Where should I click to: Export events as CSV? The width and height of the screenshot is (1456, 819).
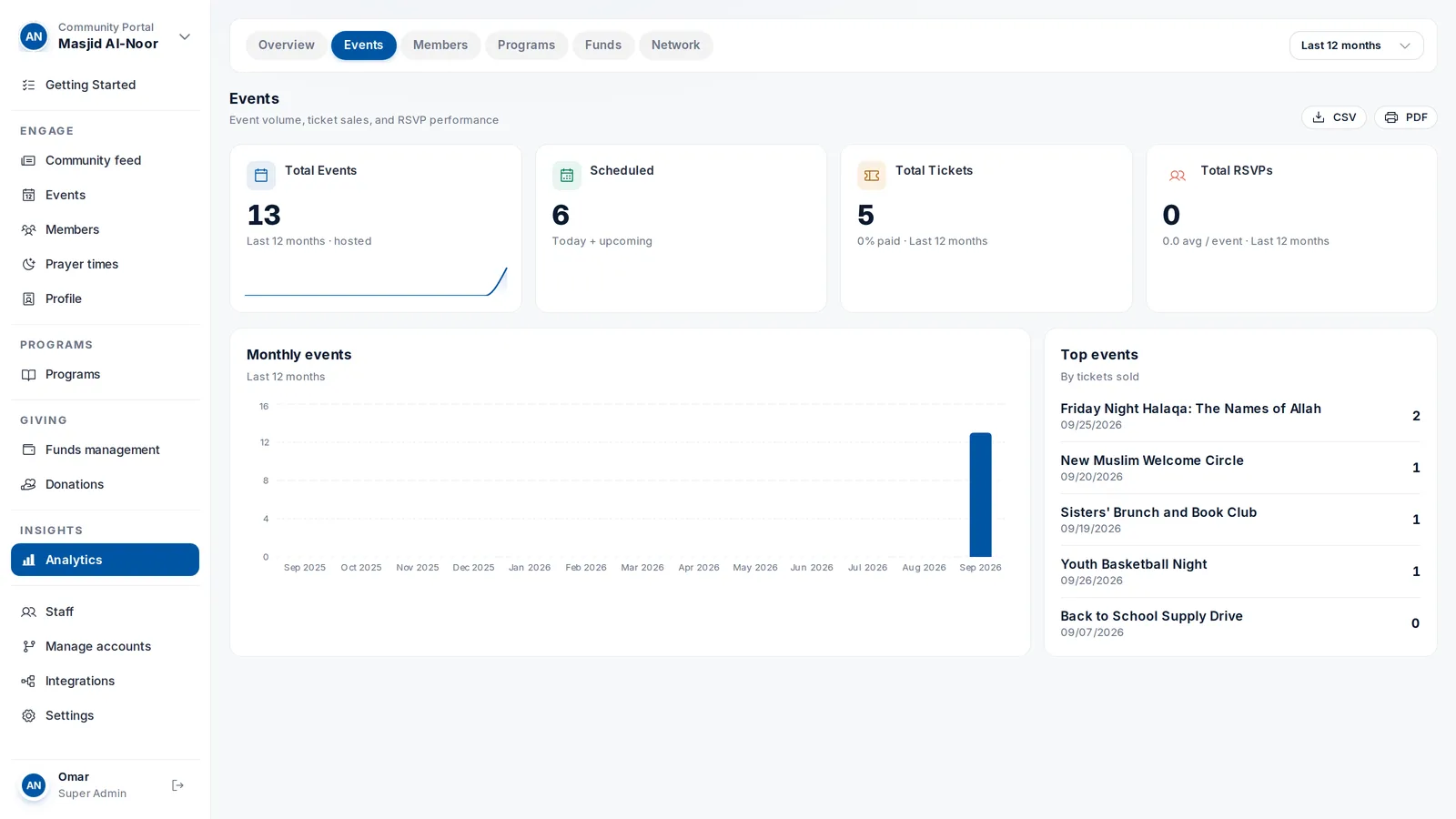click(x=1333, y=117)
